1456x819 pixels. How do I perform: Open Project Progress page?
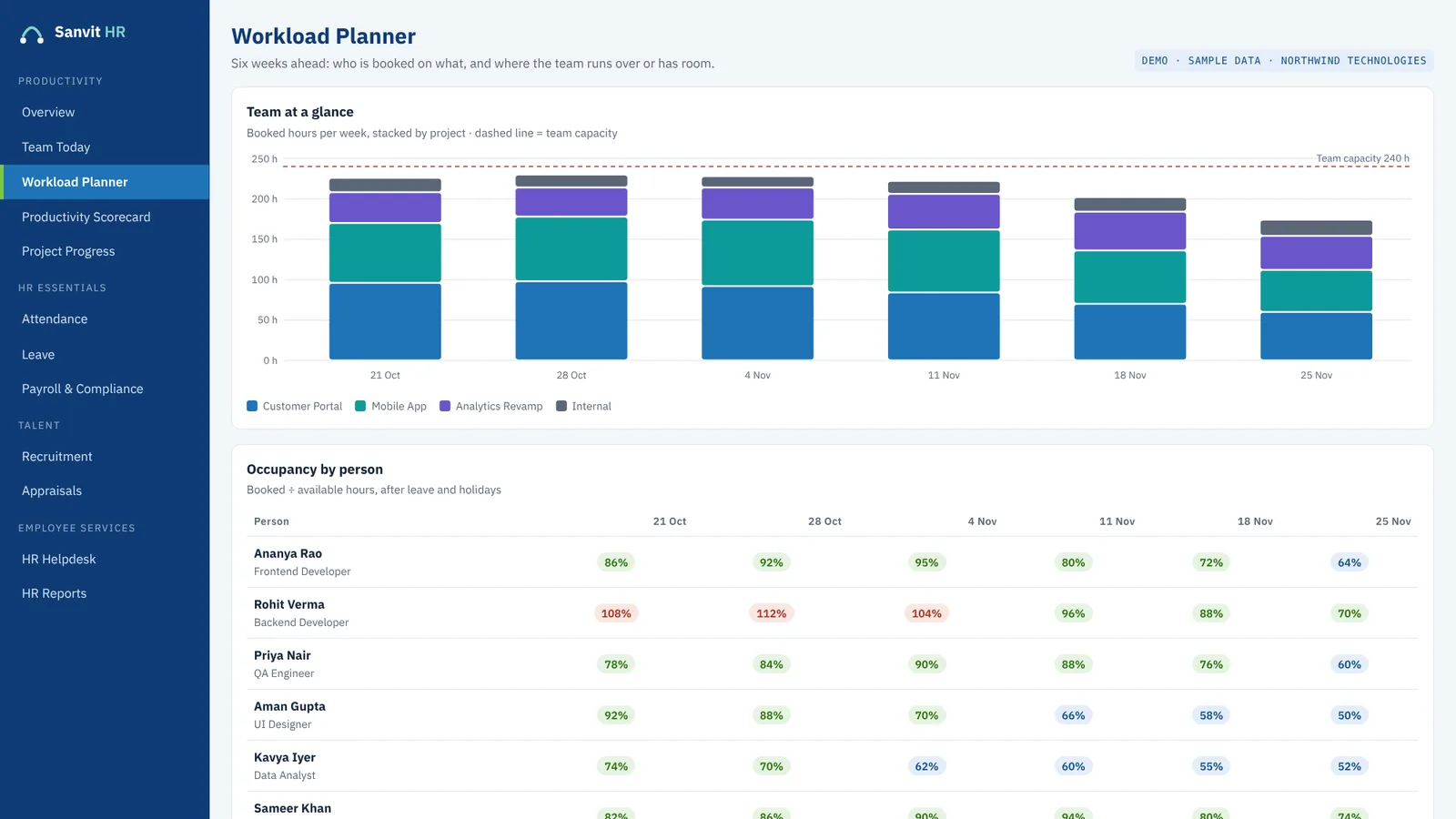point(105,251)
